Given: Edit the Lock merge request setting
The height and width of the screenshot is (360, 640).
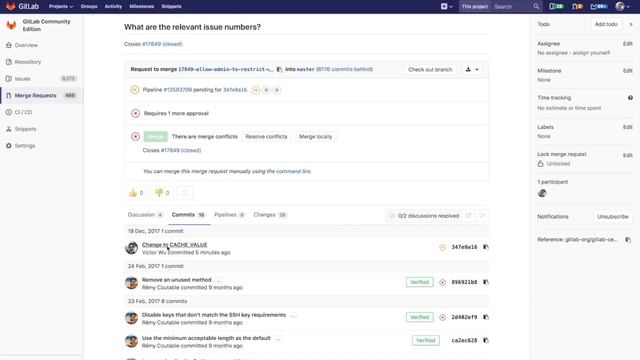Looking at the screenshot, I should coord(627,155).
